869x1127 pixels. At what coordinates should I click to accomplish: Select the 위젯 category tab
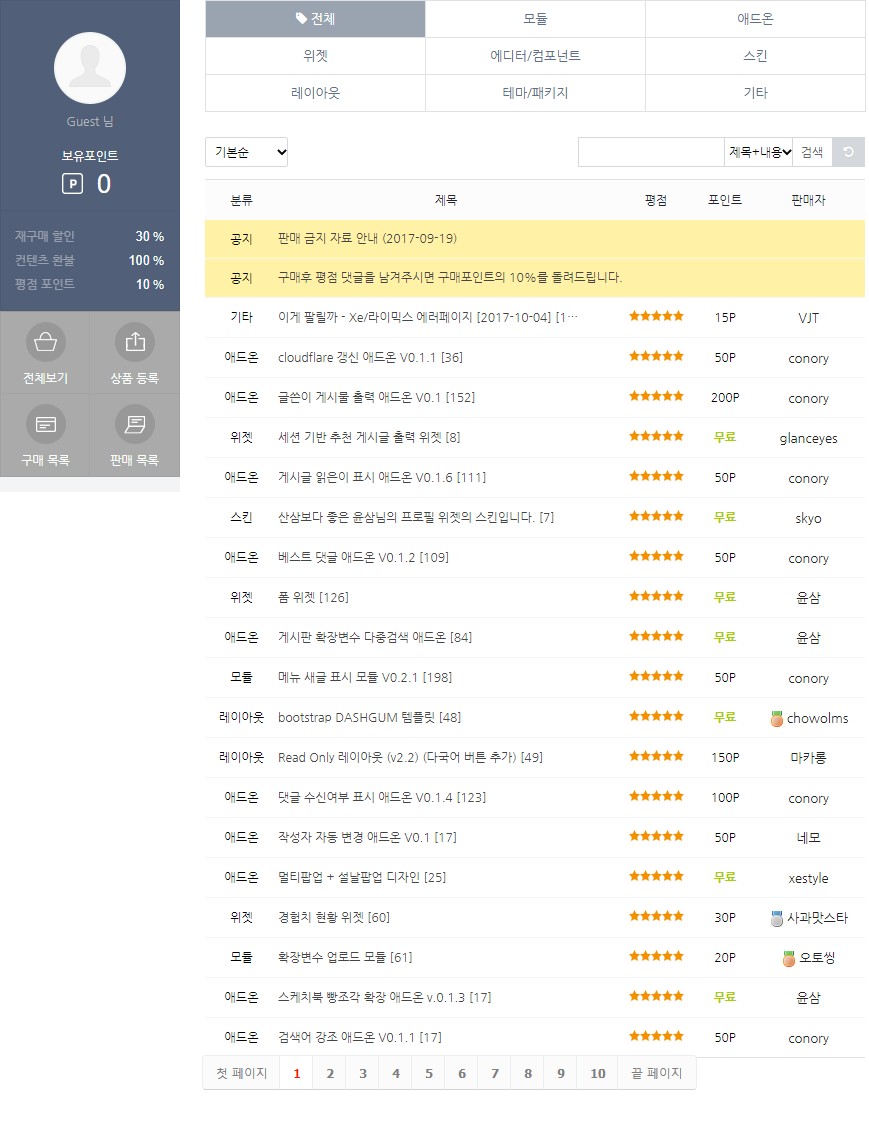point(316,56)
